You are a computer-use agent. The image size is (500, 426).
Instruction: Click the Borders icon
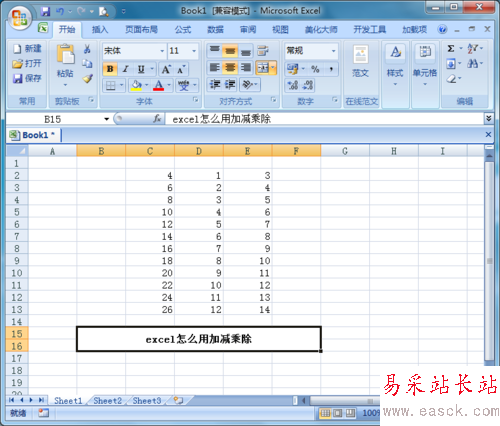click(110, 86)
